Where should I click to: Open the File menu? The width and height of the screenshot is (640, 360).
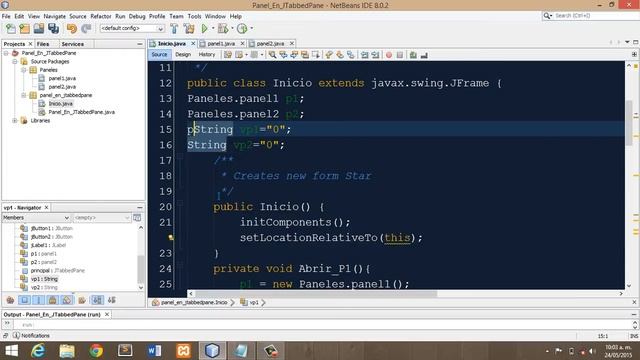tap(6, 16)
